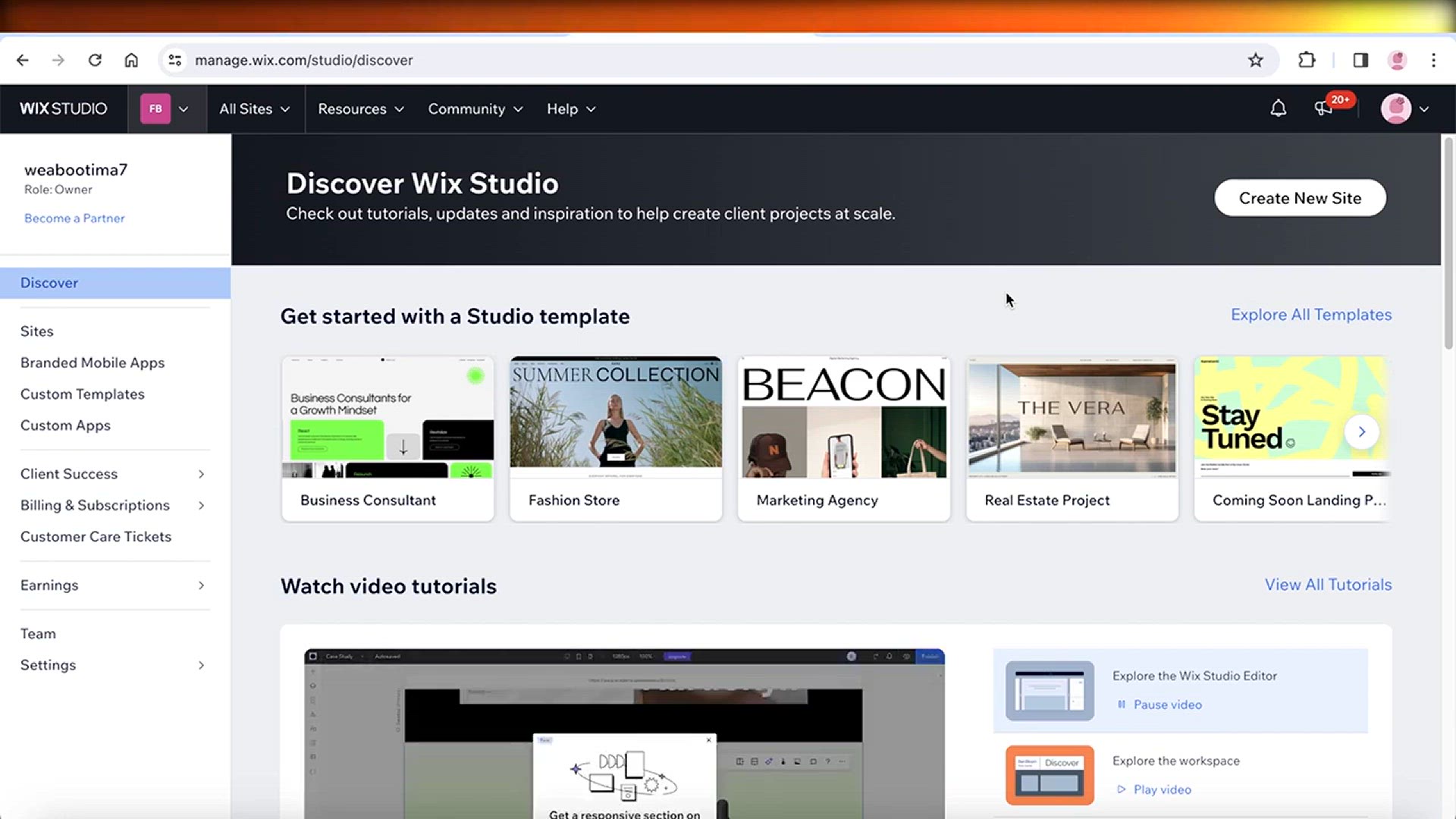Close the popup inside tutorial video
This screenshot has height=819, width=1456.
coord(709,740)
